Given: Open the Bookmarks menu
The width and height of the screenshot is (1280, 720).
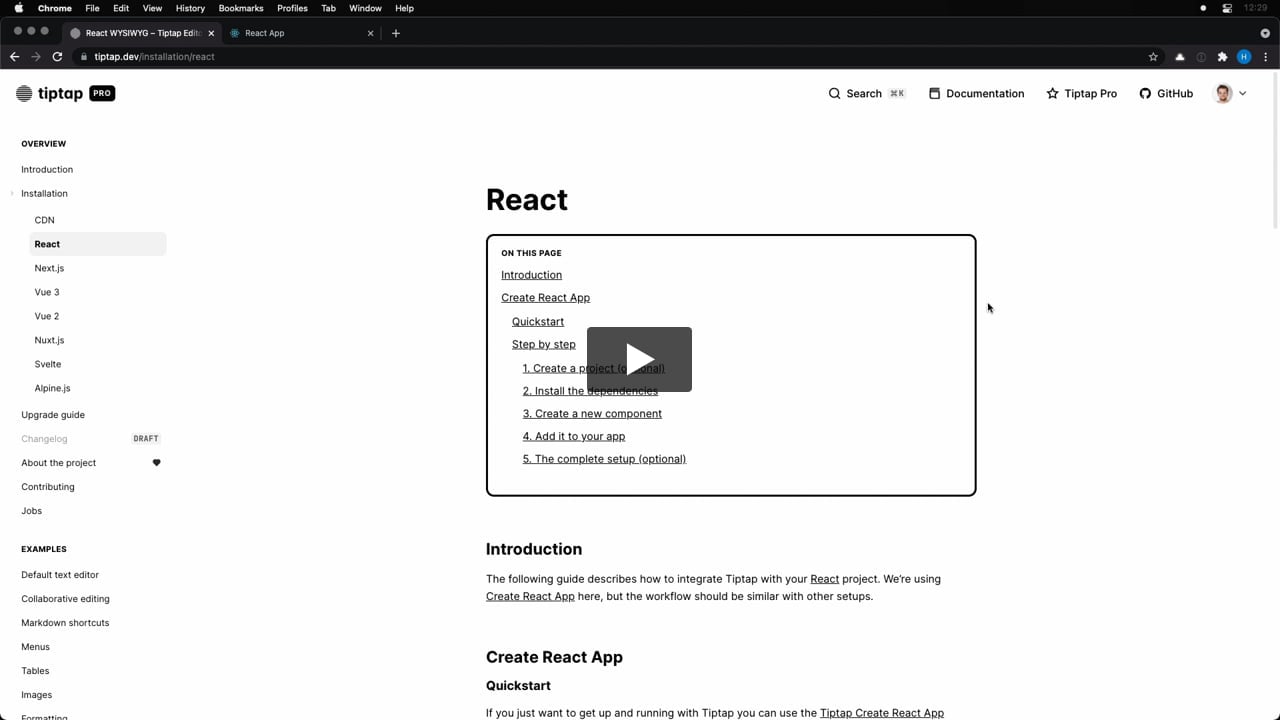Looking at the screenshot, I should [241, 8].
